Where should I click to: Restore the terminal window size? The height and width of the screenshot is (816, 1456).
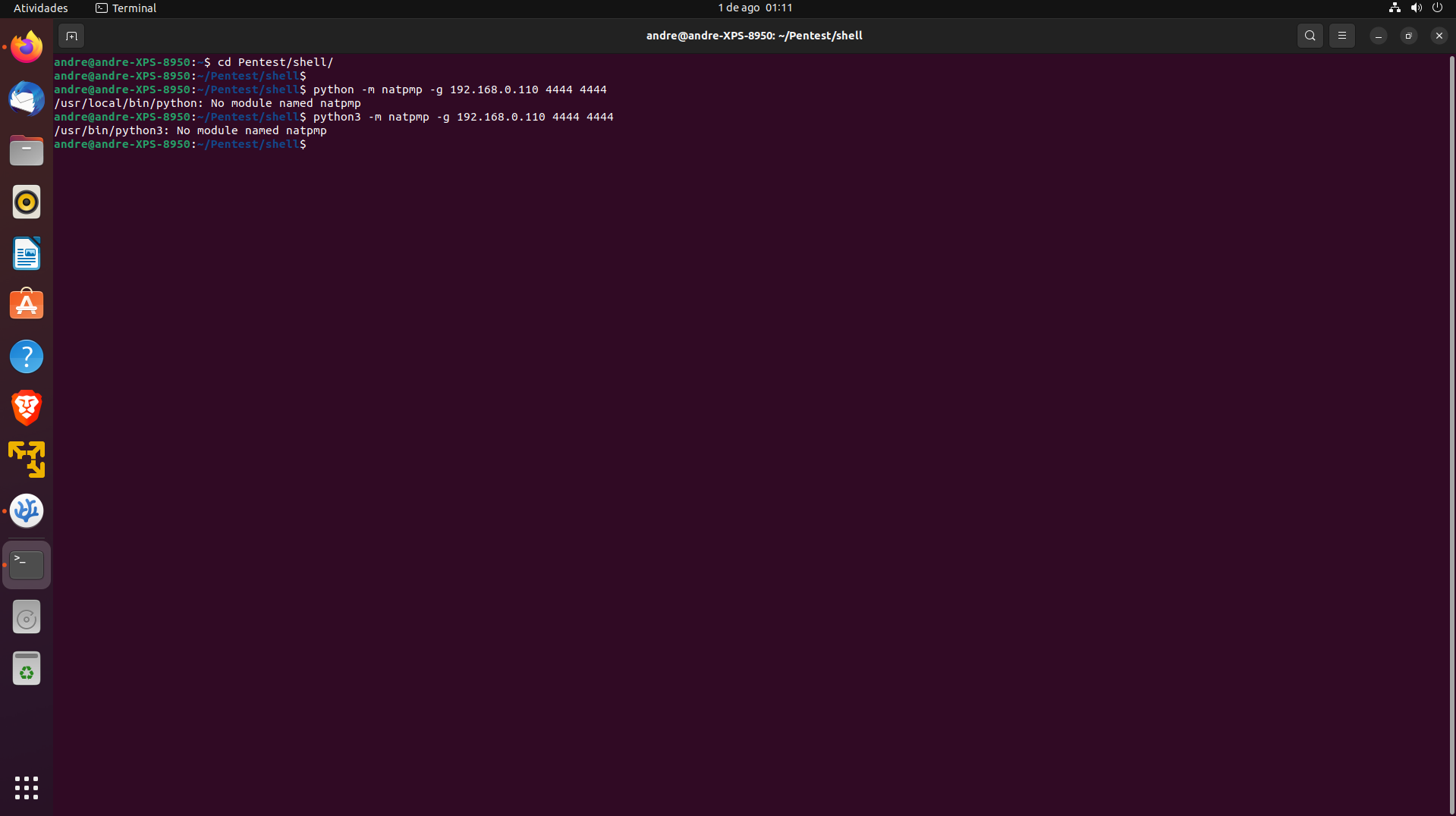tap(1408, 36)
